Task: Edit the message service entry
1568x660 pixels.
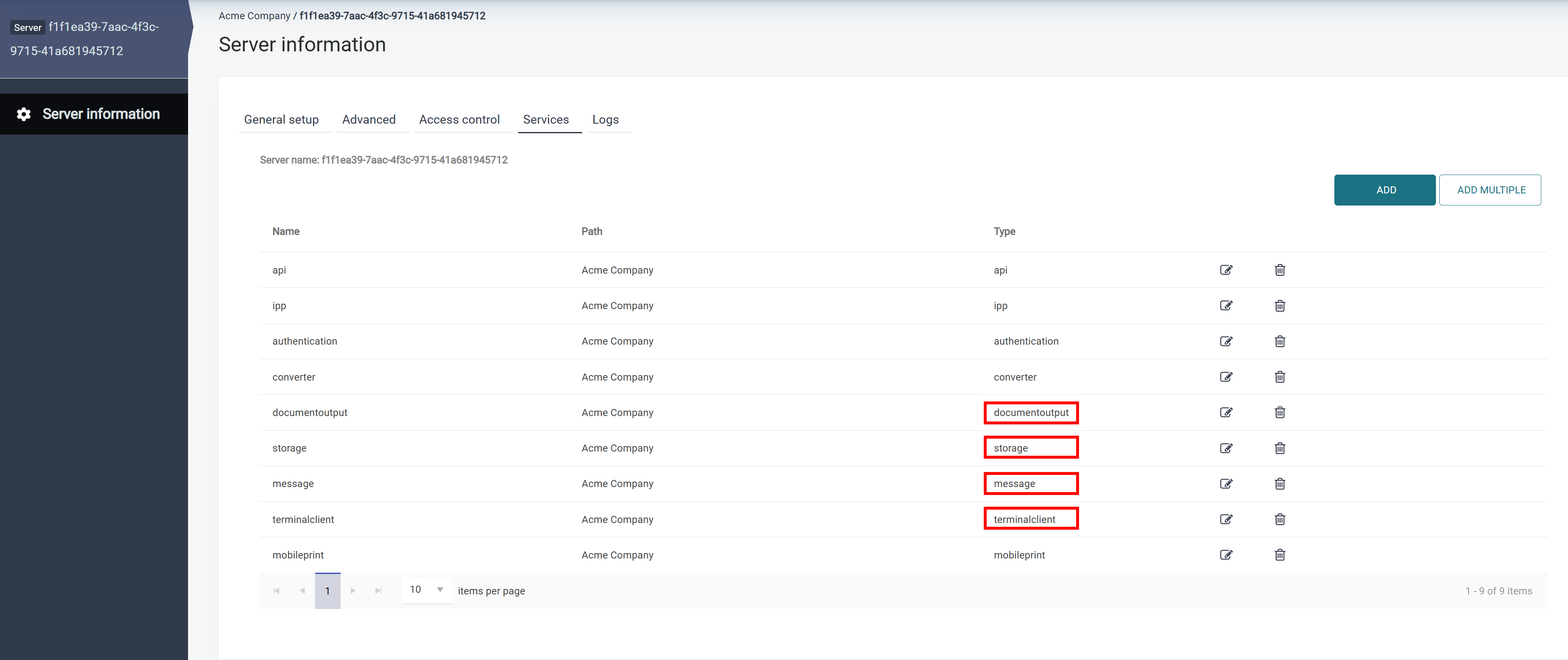Action: coord(1226,484)
